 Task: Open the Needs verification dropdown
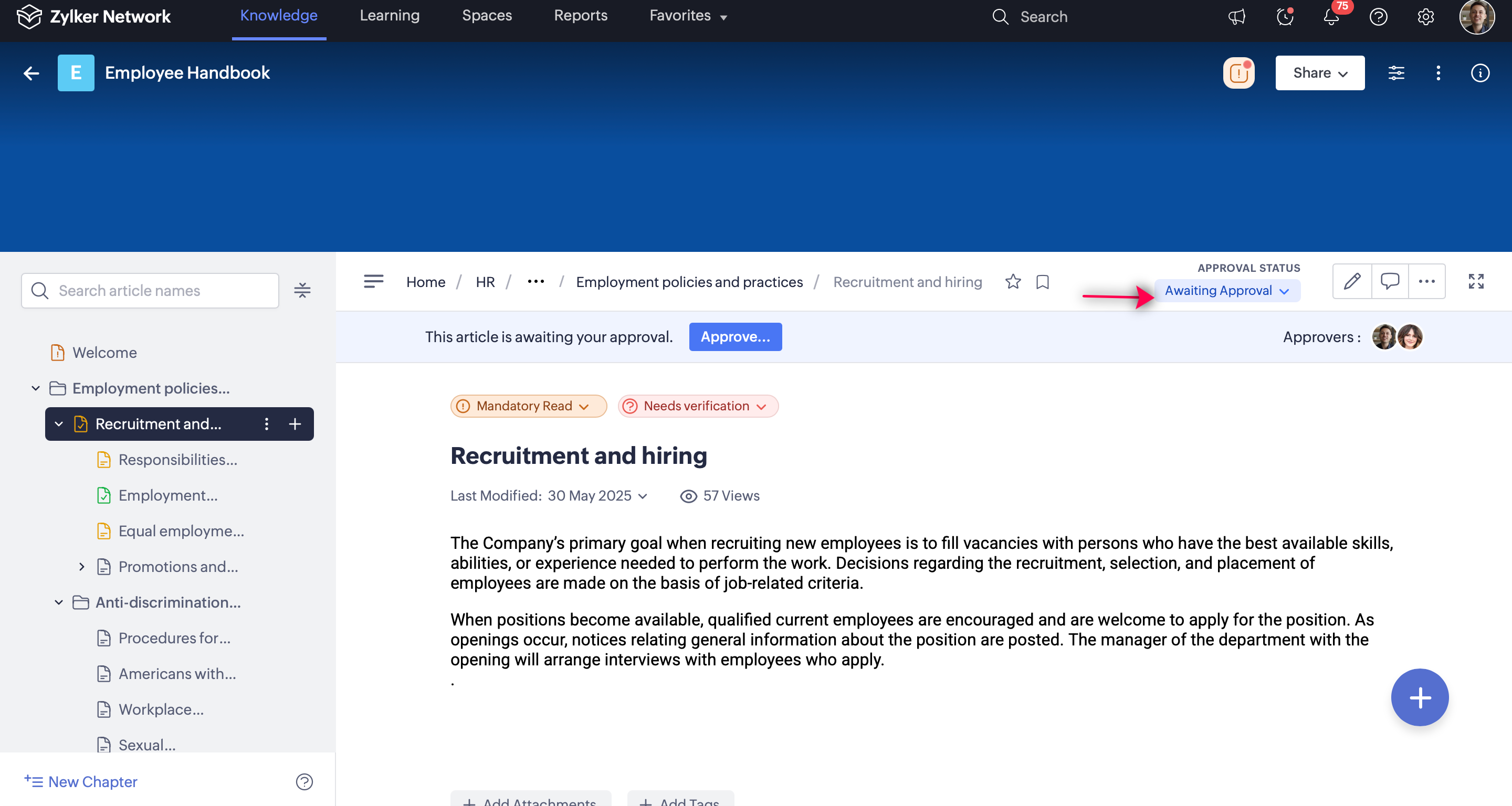click(x=698, y=406)
